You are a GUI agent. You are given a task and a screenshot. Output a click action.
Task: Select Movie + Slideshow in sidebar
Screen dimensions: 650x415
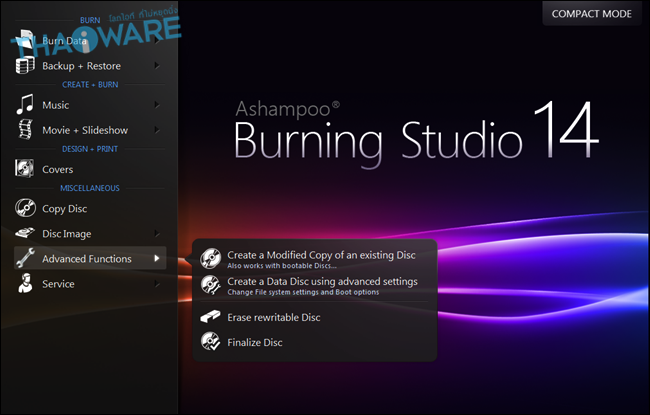click(x=90, y=130)
